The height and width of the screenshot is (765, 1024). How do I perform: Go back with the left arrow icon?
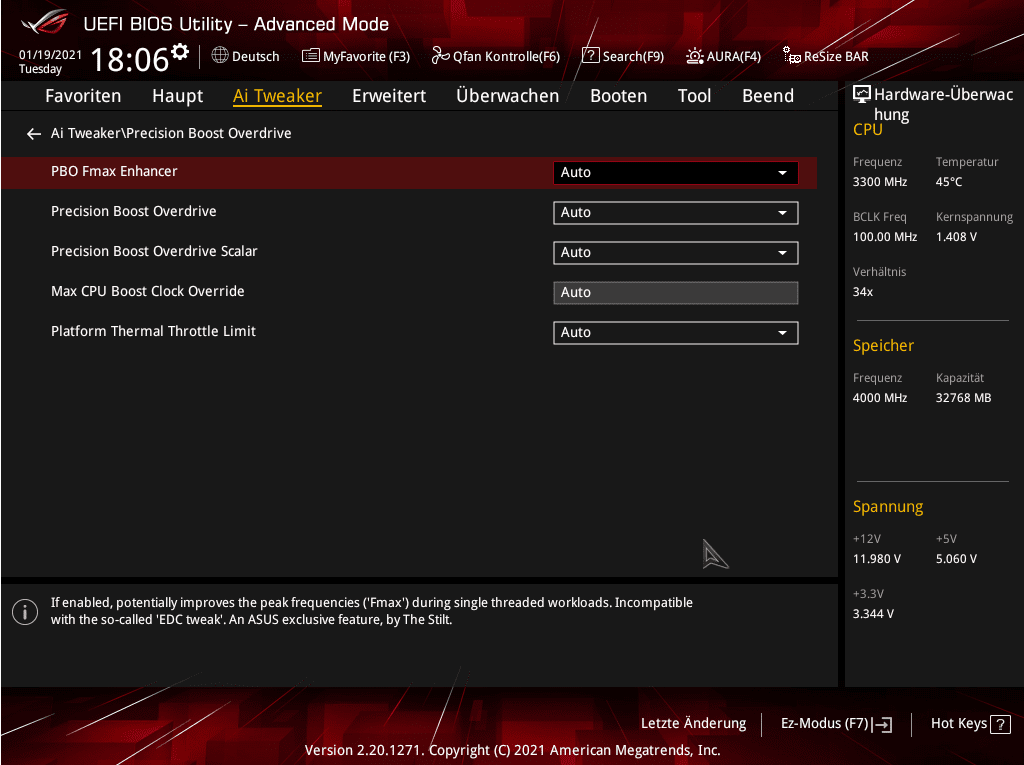click(34, 134)
